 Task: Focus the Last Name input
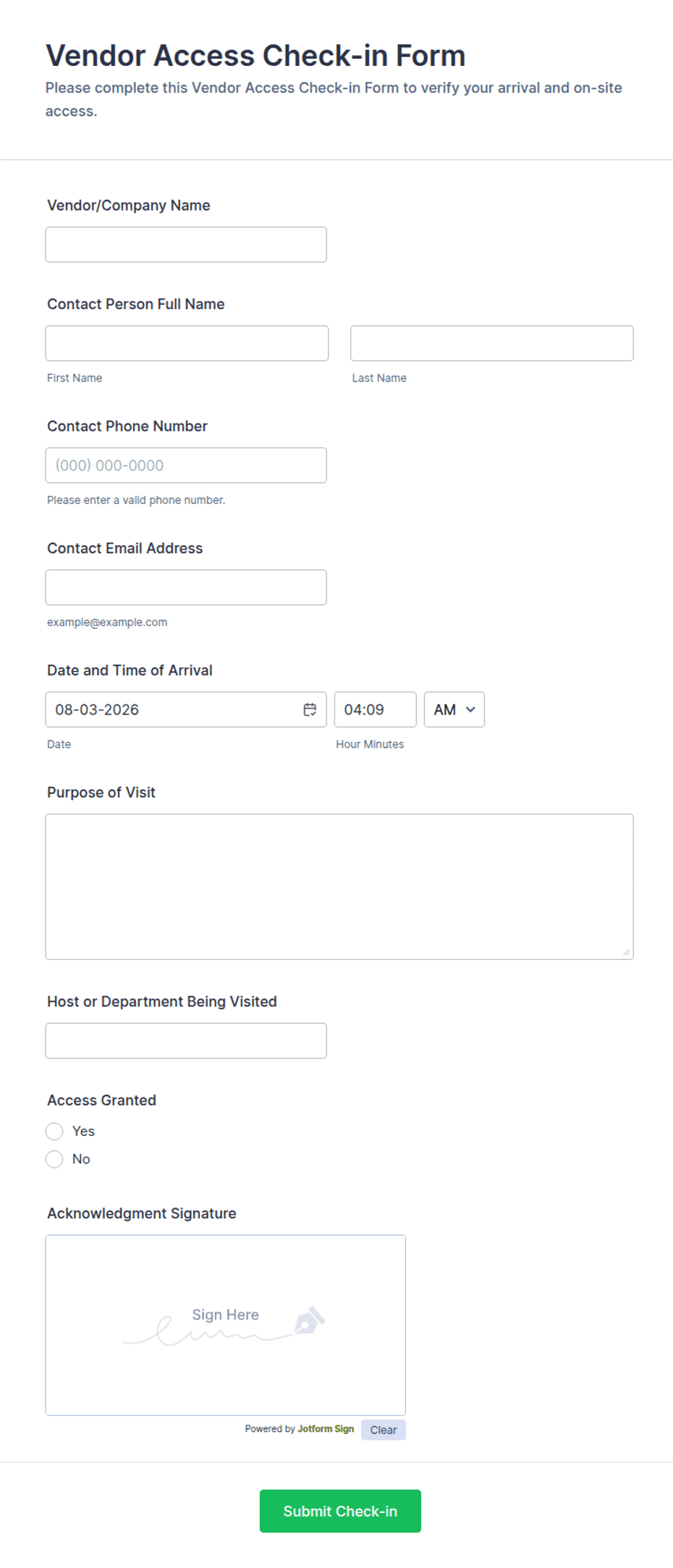pos(492,343)
